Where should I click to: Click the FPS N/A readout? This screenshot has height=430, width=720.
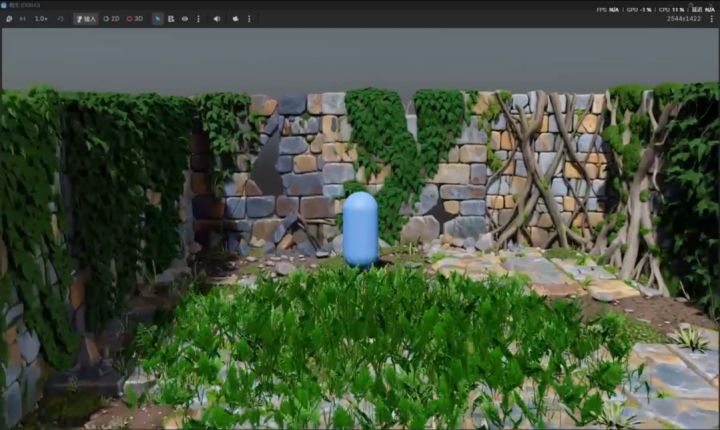608,10
